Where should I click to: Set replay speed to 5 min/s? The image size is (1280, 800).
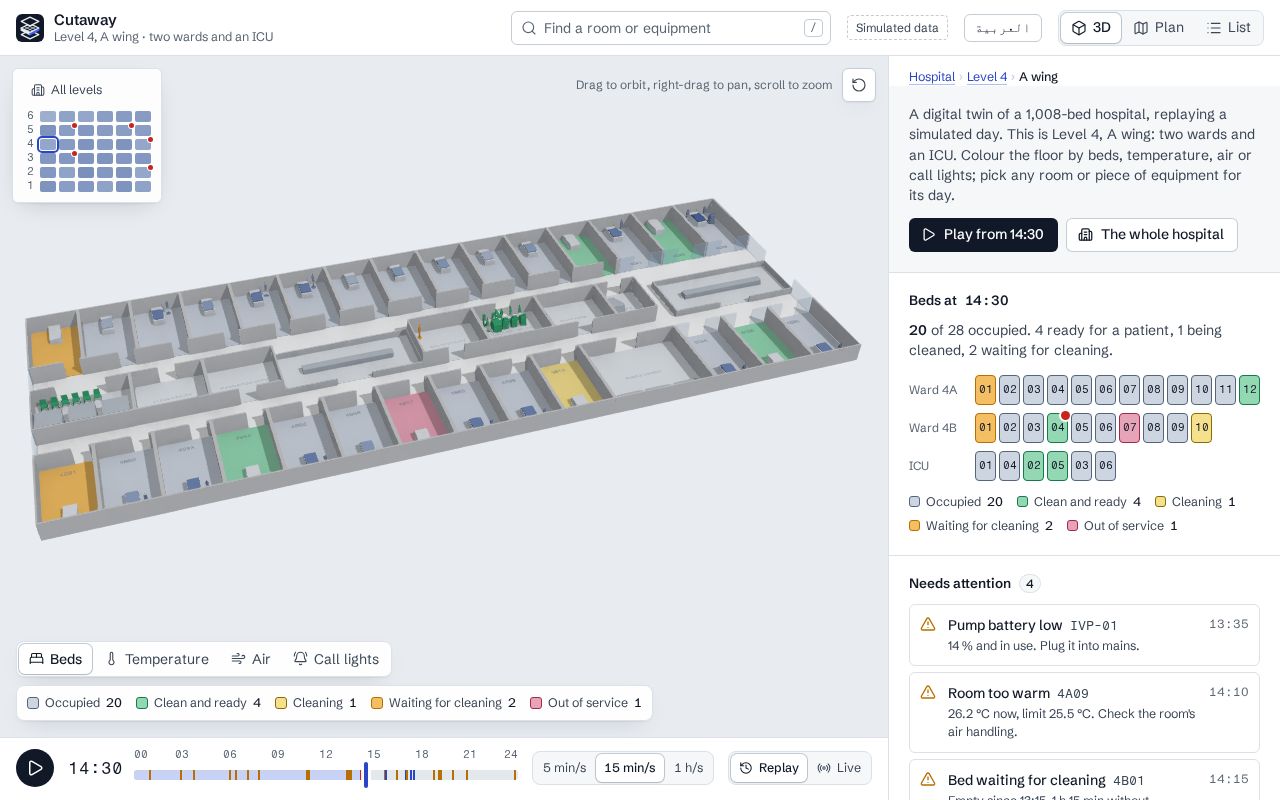pyautogui.click(x=564, y=768)
